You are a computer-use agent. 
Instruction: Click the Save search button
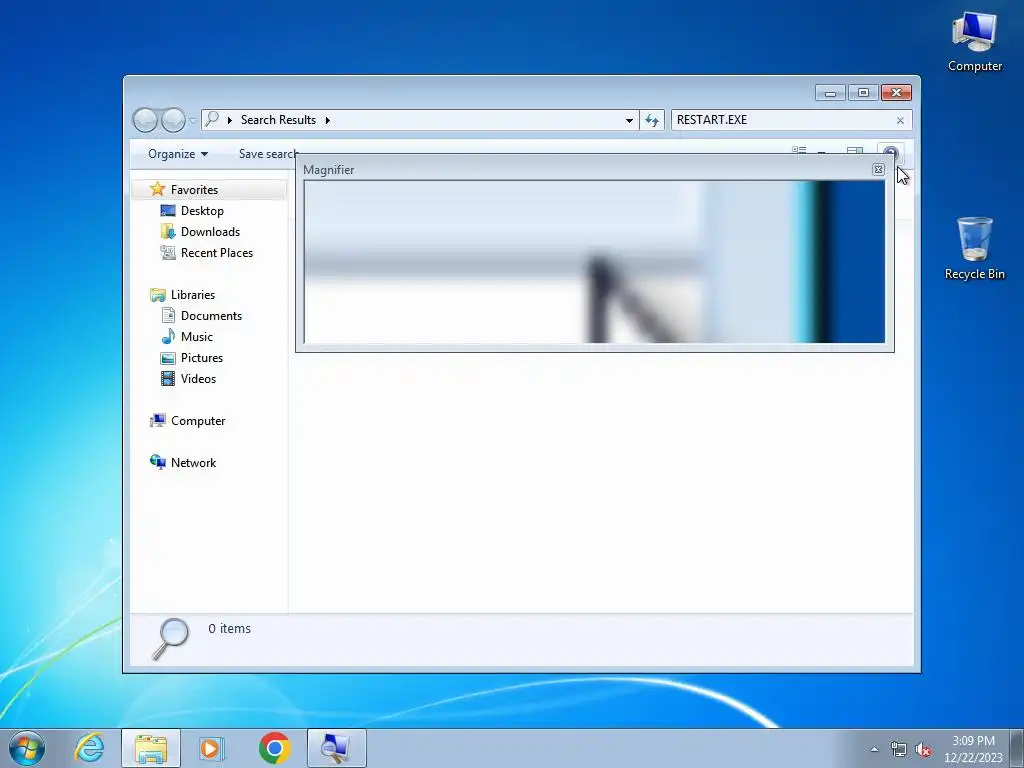(267, 154)
